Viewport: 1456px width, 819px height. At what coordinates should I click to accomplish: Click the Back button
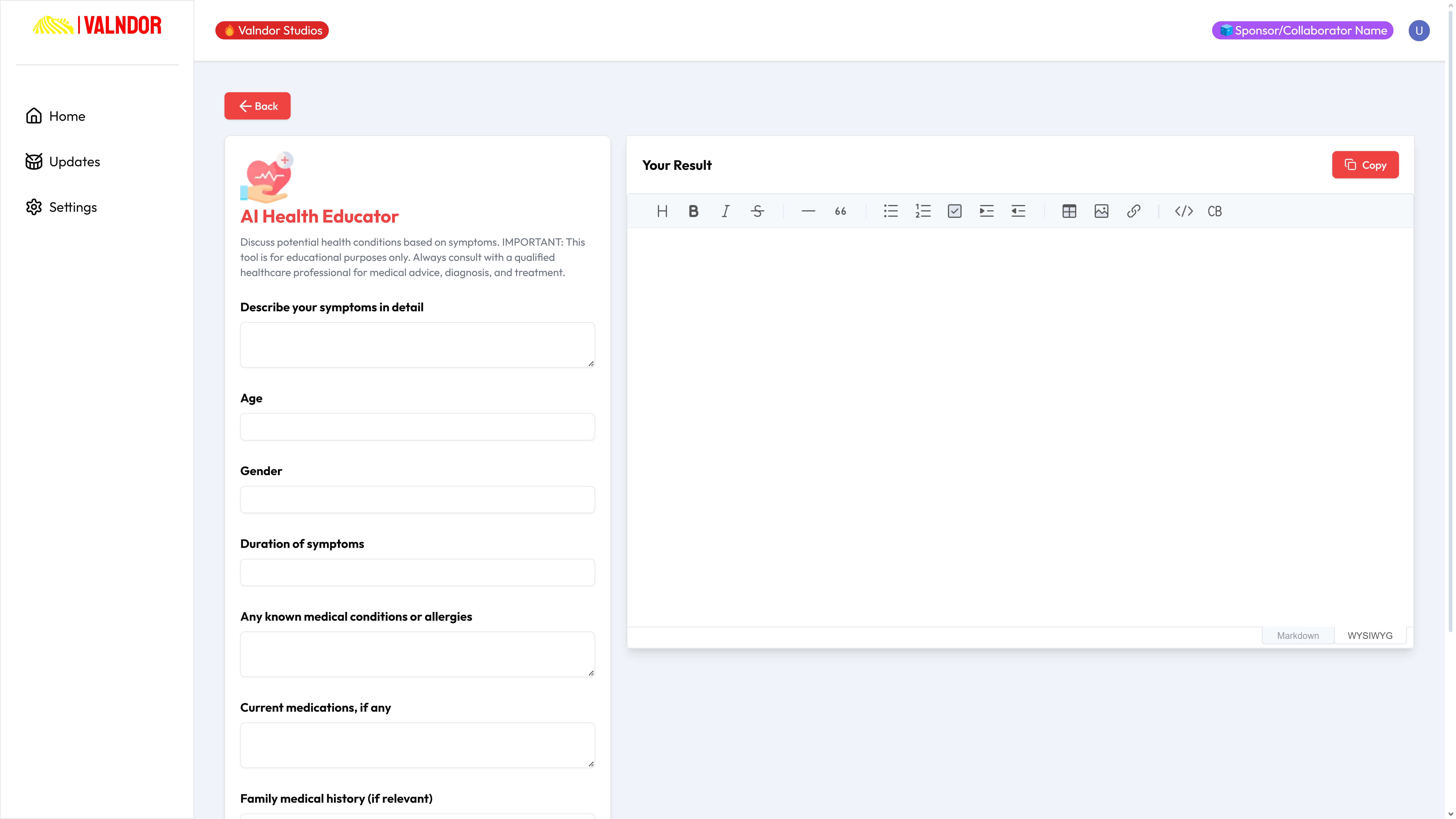coord(257,106)
